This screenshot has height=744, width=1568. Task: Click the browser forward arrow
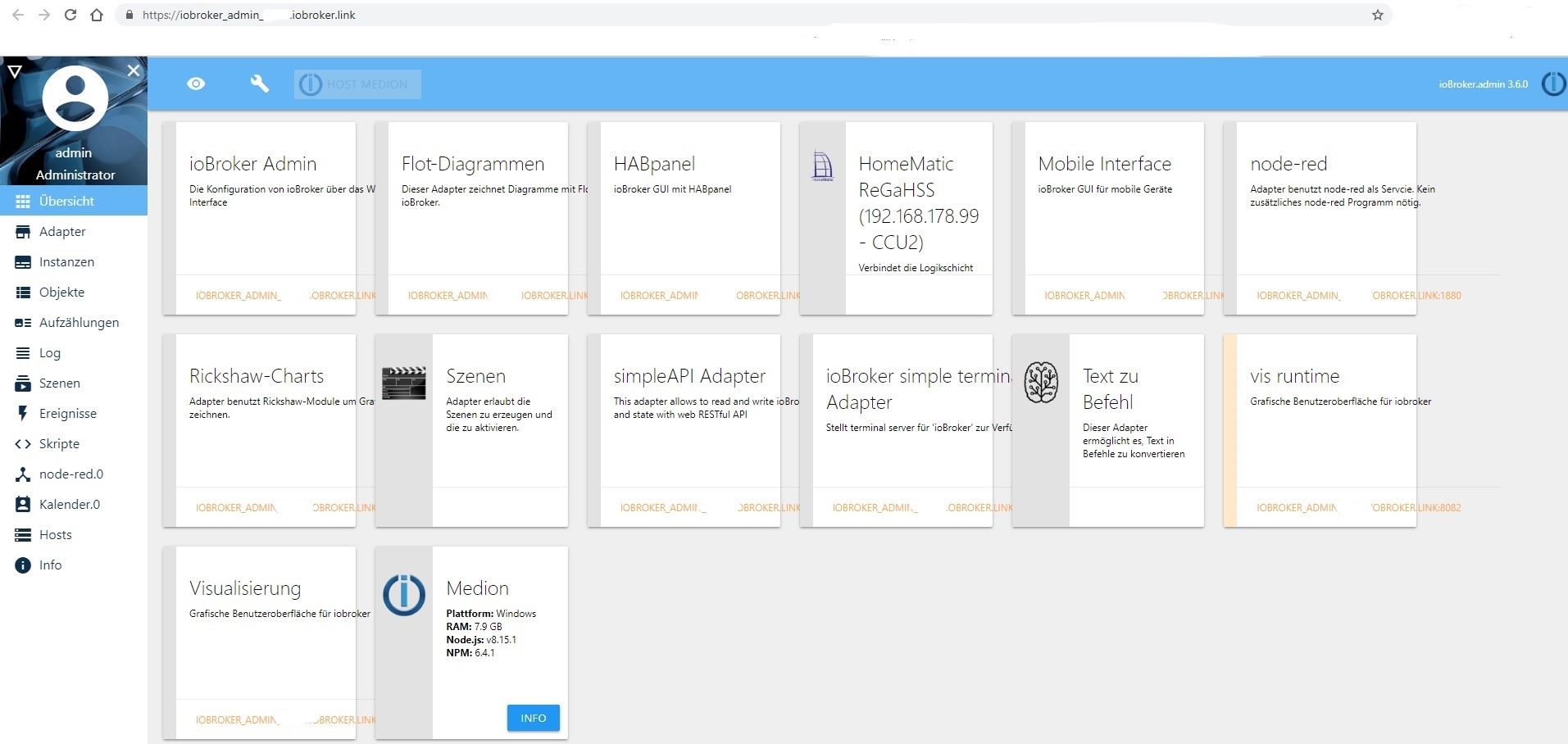(x=44, y=15)
